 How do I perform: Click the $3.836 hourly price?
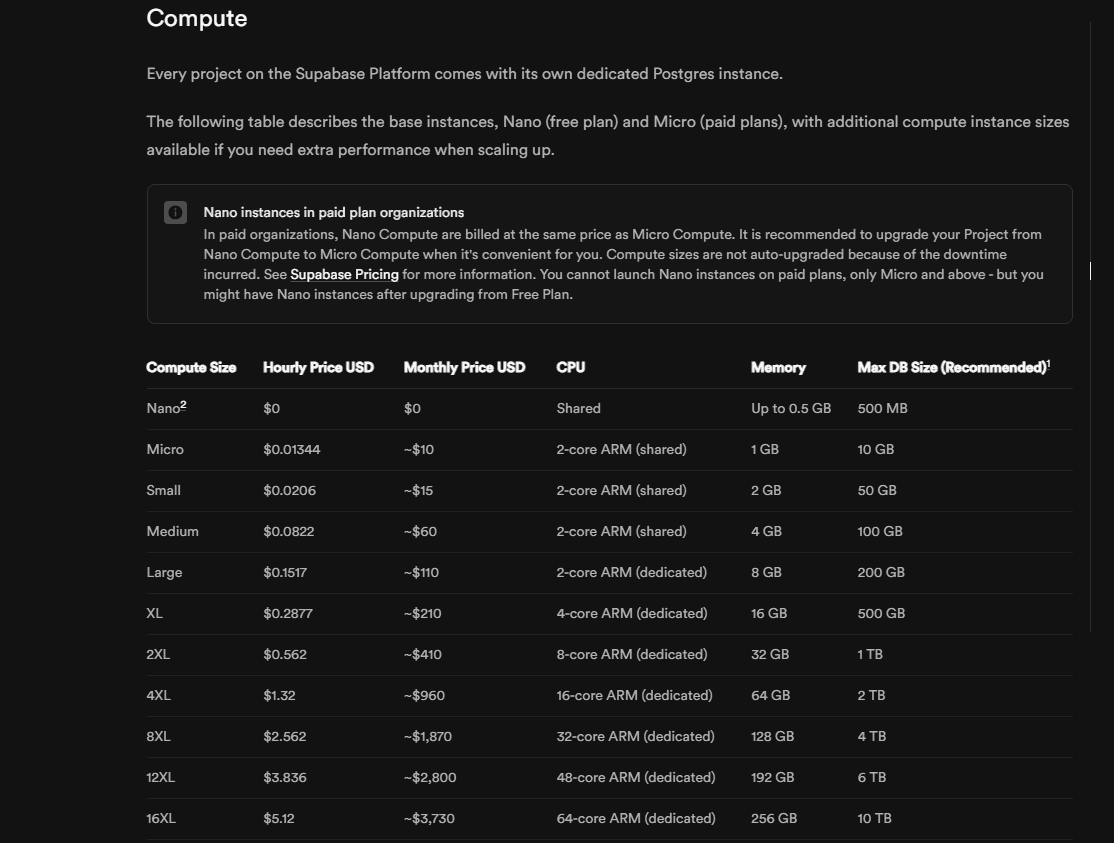click(285, 778)
